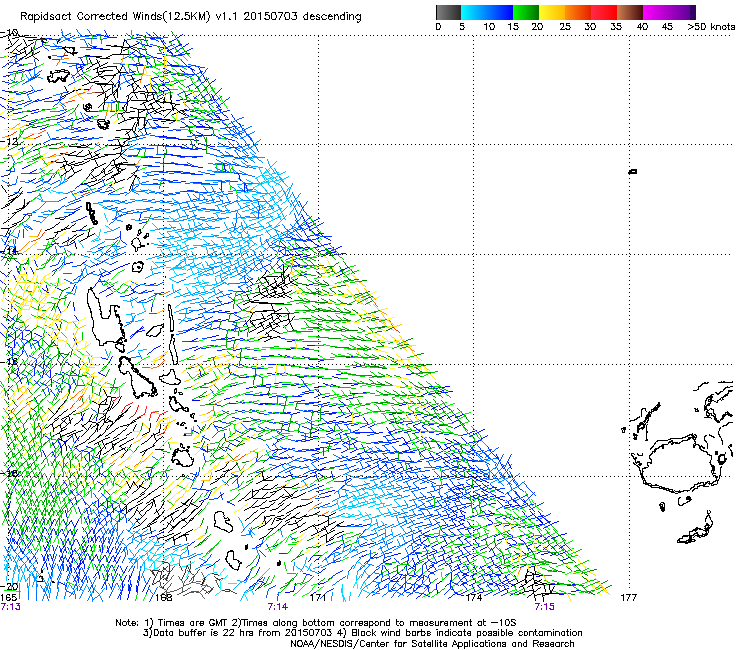Click the brown 35-40 knots legend swatch

tap(630, 12)
